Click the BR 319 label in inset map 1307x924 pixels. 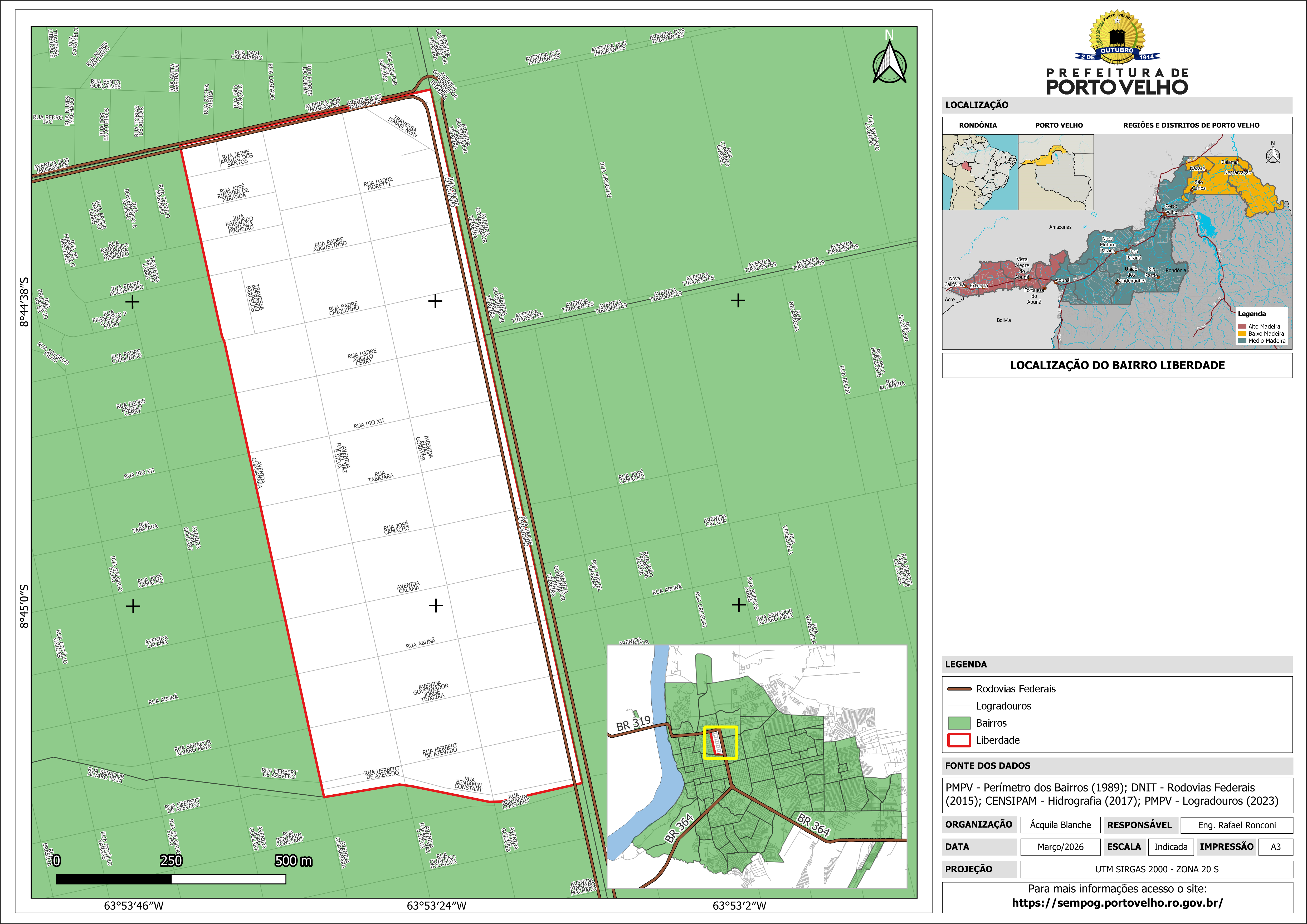click(633, 723)
